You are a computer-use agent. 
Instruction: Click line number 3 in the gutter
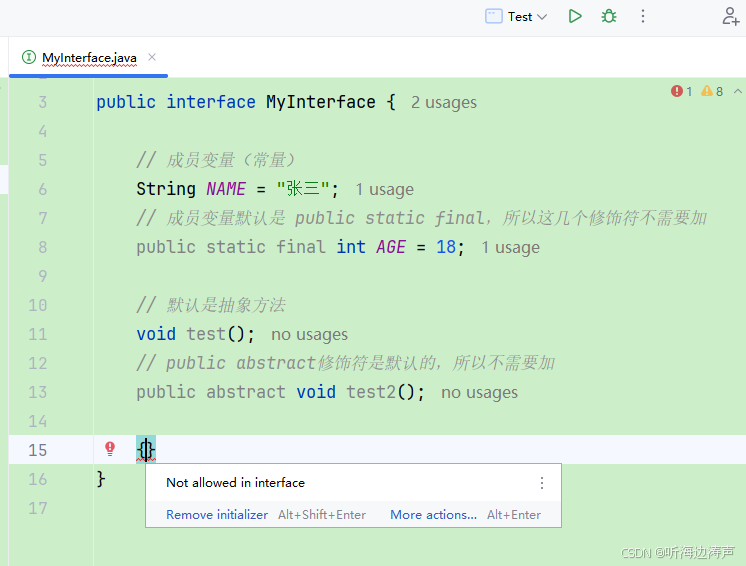click(x=42, y=102)
